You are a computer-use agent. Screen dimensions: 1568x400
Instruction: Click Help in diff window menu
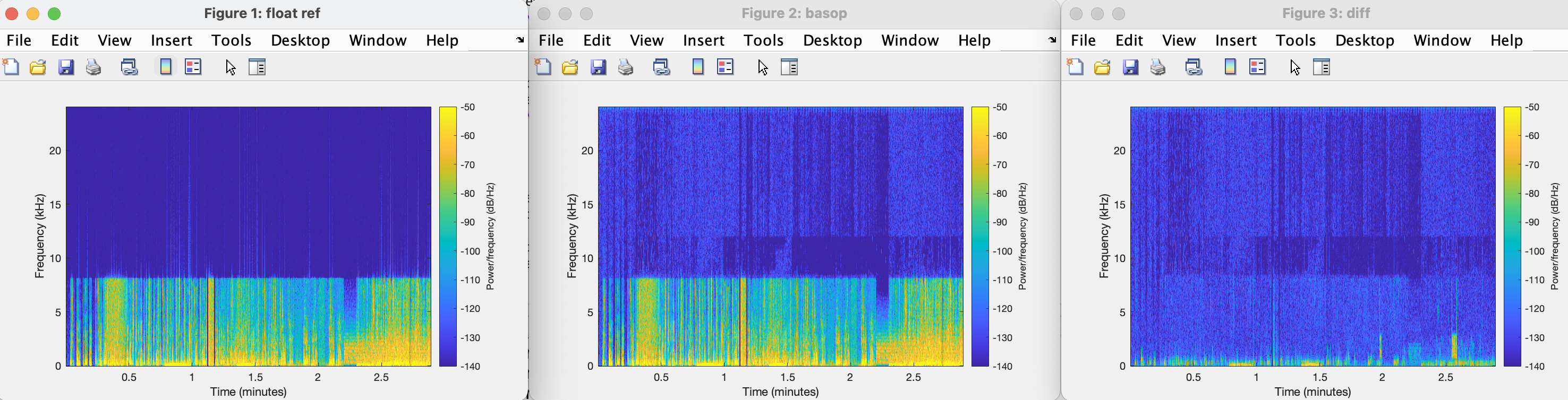1506,40
